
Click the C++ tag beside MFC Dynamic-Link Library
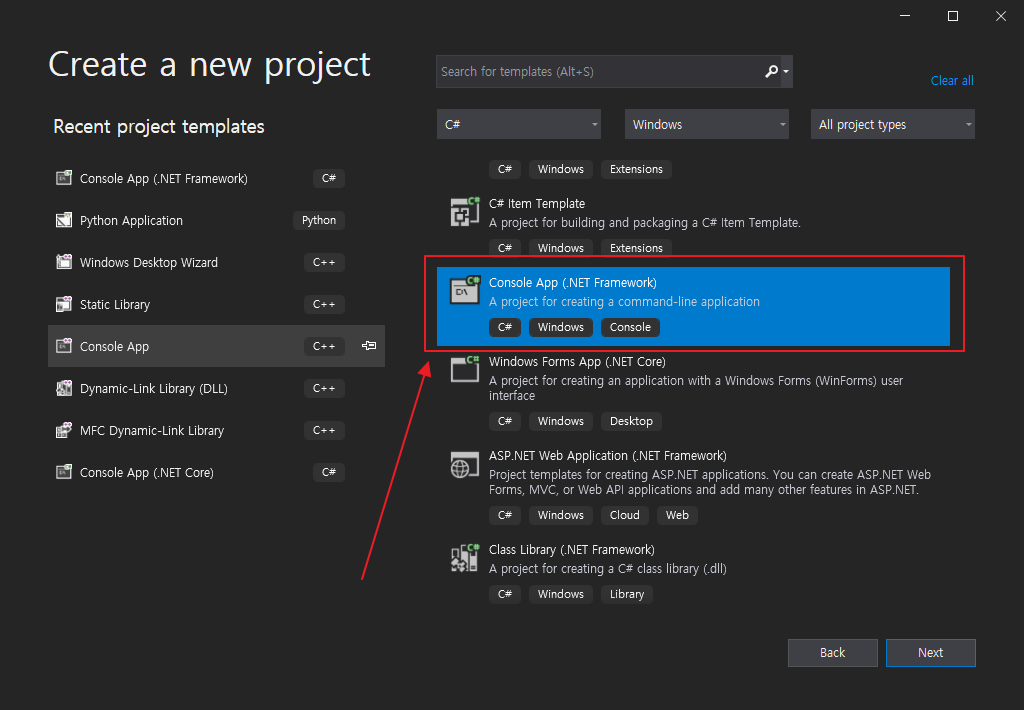click(x=324, y=430)
